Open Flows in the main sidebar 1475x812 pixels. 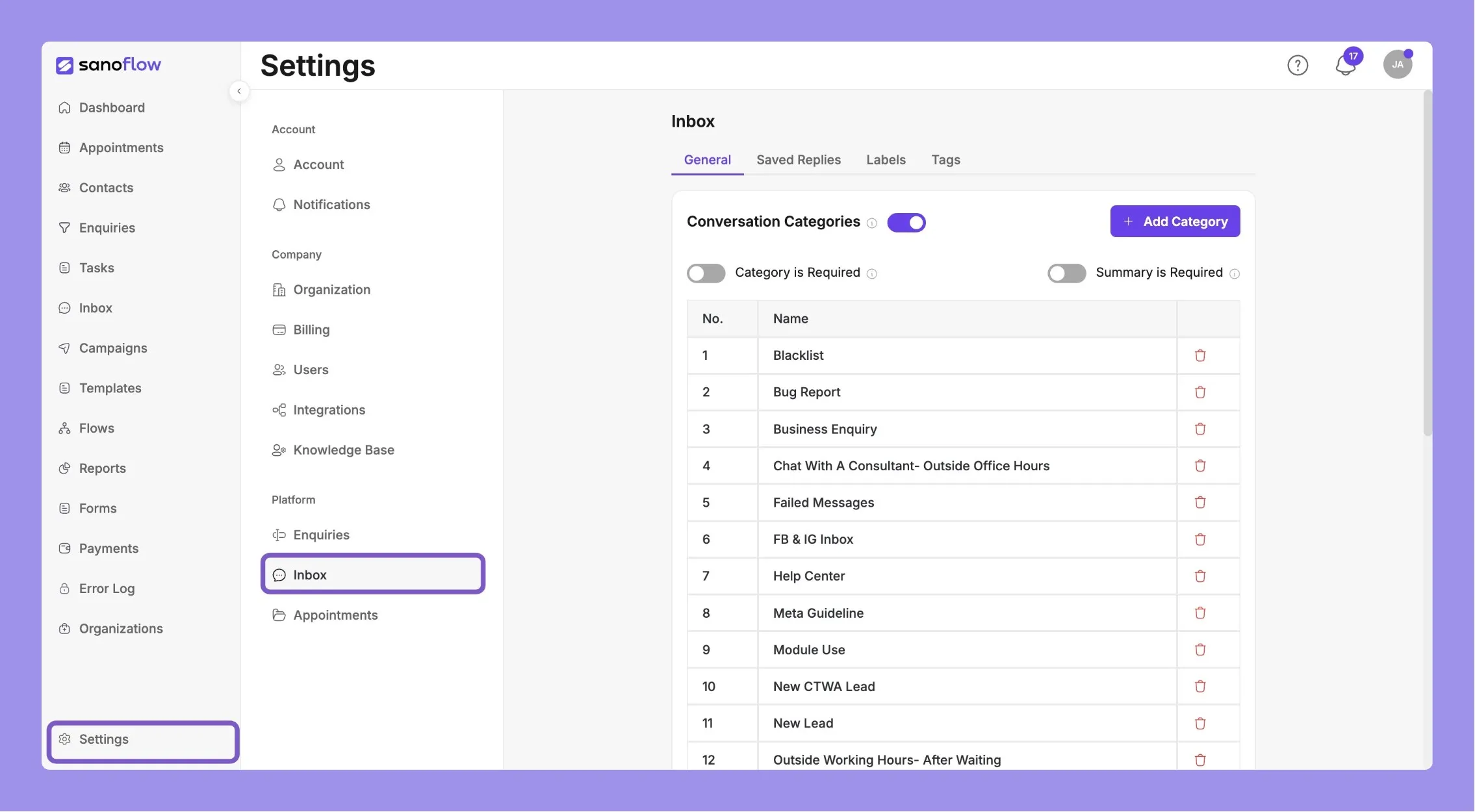coord(86,428)
